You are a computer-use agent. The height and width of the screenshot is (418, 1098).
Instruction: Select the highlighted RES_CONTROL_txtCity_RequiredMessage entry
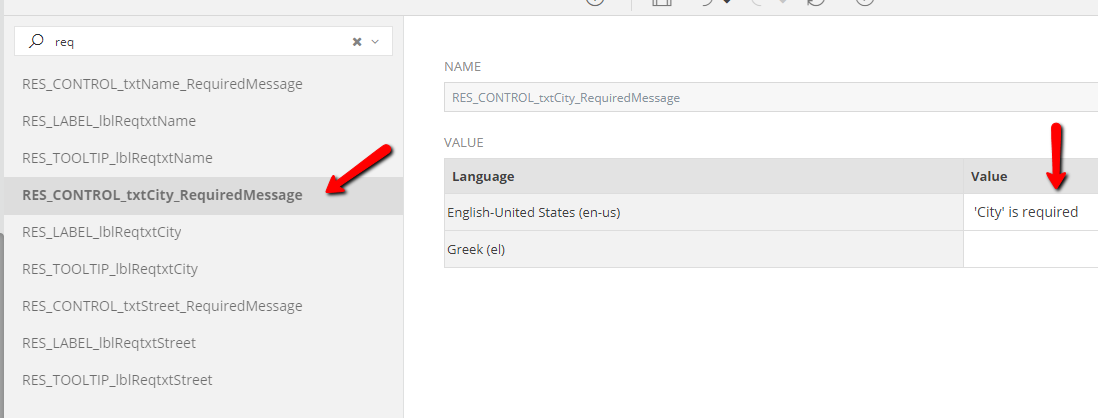tap(162, 195)
